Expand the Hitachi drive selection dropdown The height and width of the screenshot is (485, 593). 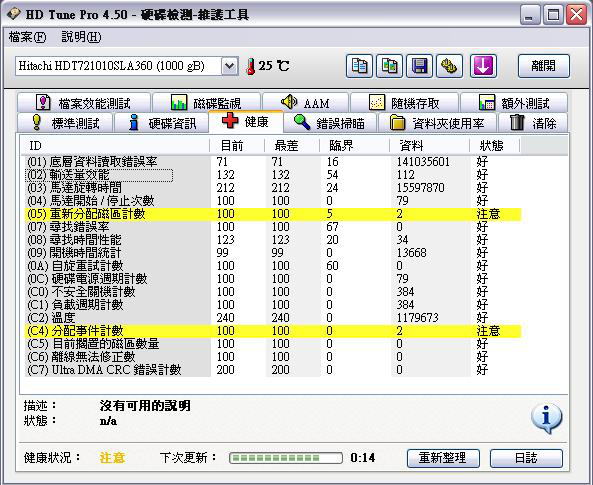(x=230, y=66)
